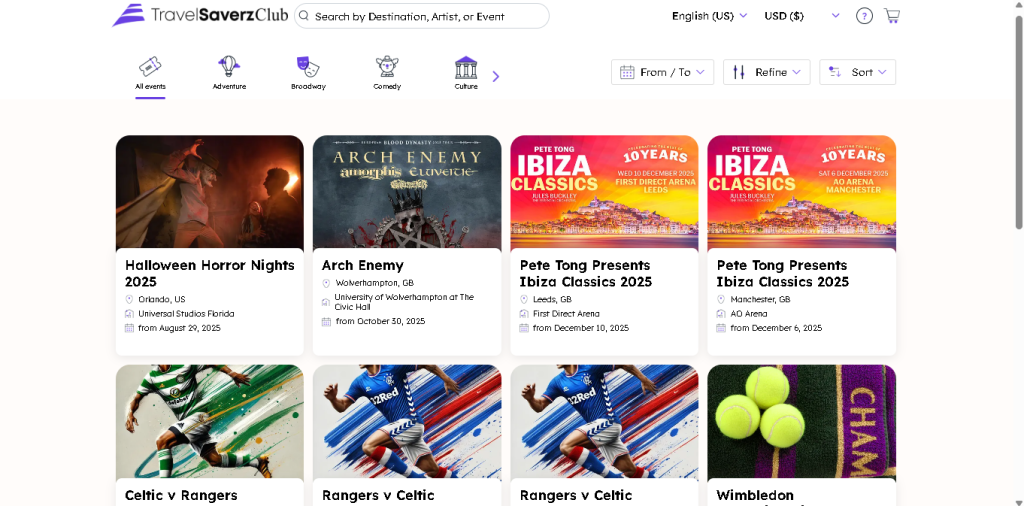The height and width of the screenshot is (506, 1024).
Task: Select the Culture museum icon
Action: click(x=466, y=67)
